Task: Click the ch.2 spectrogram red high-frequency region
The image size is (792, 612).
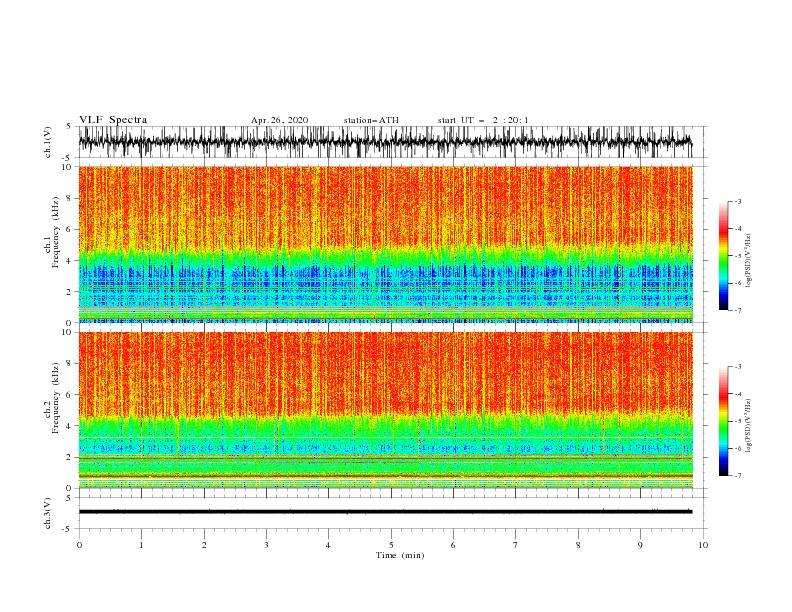Action: pos(385,371)
